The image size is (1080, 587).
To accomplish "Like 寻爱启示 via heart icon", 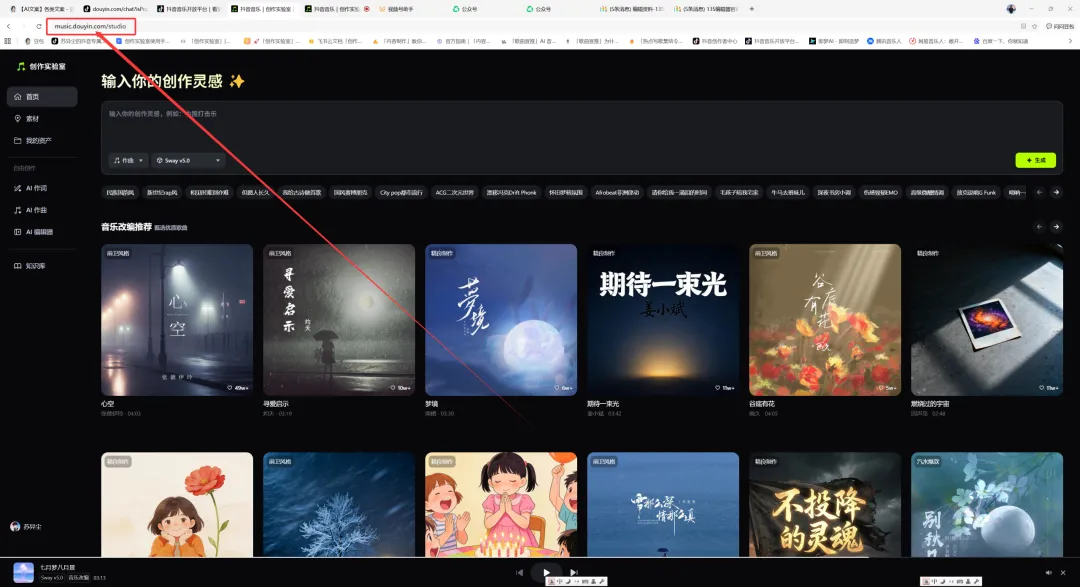I will 393,388.
